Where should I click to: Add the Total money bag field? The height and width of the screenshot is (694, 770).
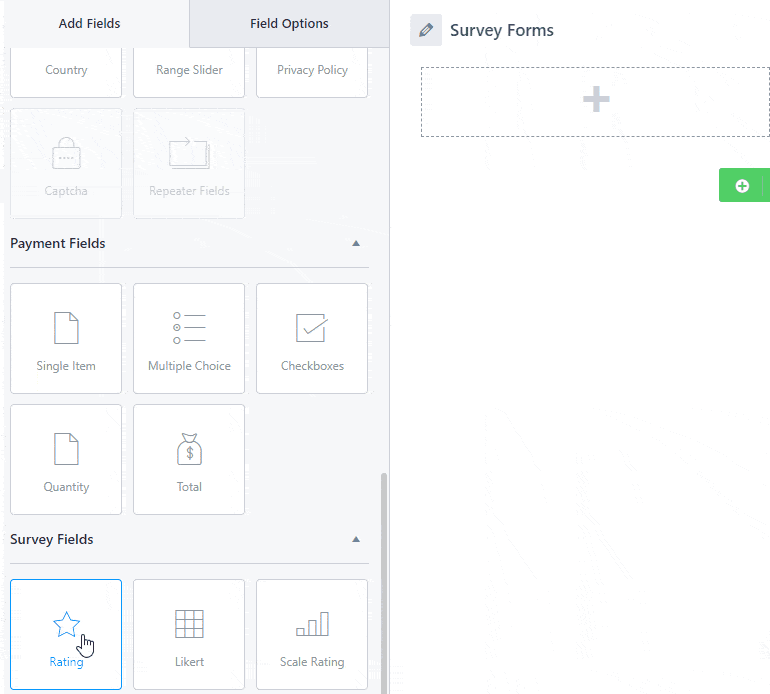coord(189,460)
